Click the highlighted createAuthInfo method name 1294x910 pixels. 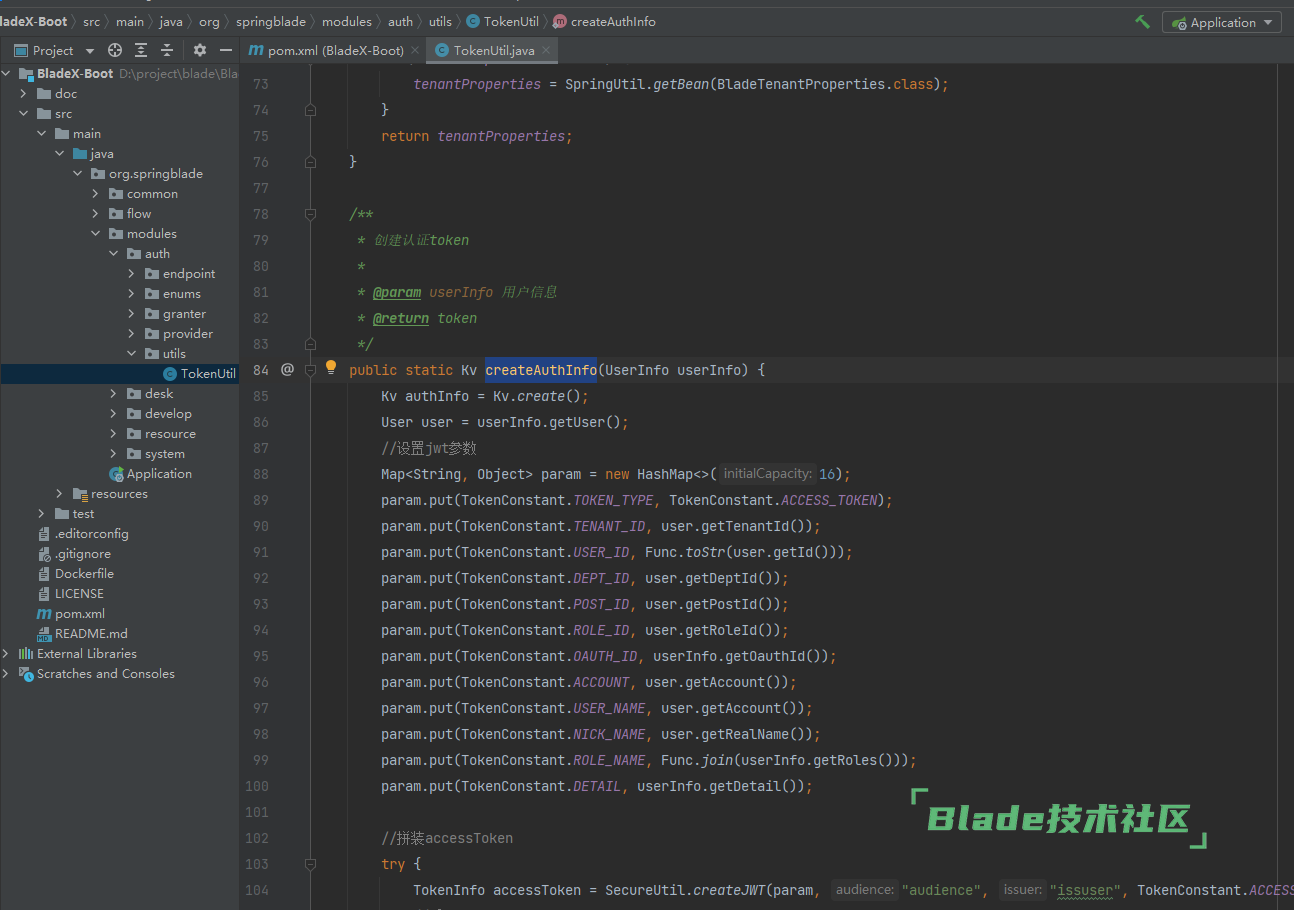[541, 370]
